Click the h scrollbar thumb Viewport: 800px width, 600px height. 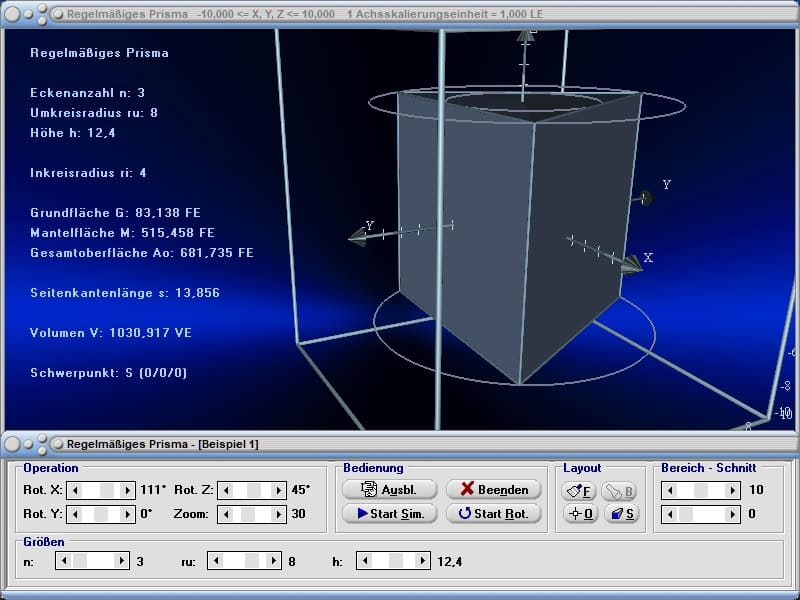point(396,561)
